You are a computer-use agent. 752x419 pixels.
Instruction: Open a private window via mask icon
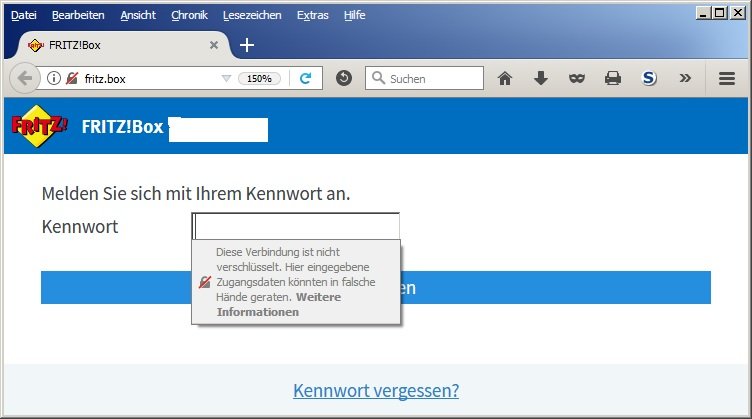click(576, 79)
